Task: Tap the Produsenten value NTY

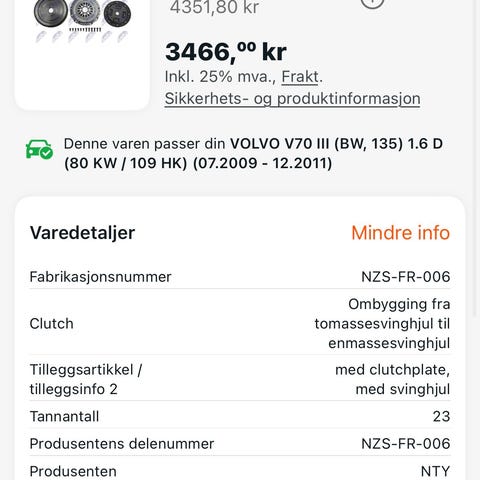Action: pos(435,471)
